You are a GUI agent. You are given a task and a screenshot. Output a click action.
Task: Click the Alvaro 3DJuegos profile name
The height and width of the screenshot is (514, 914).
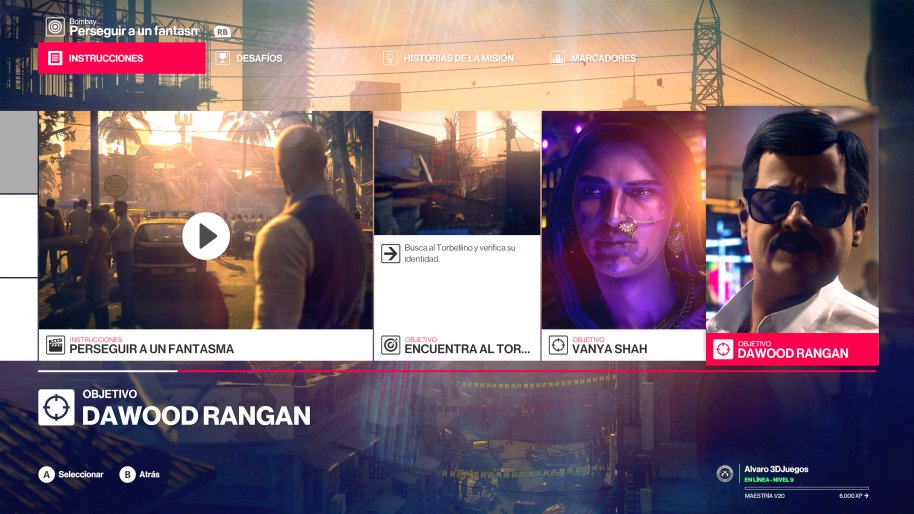coord(776,469)
